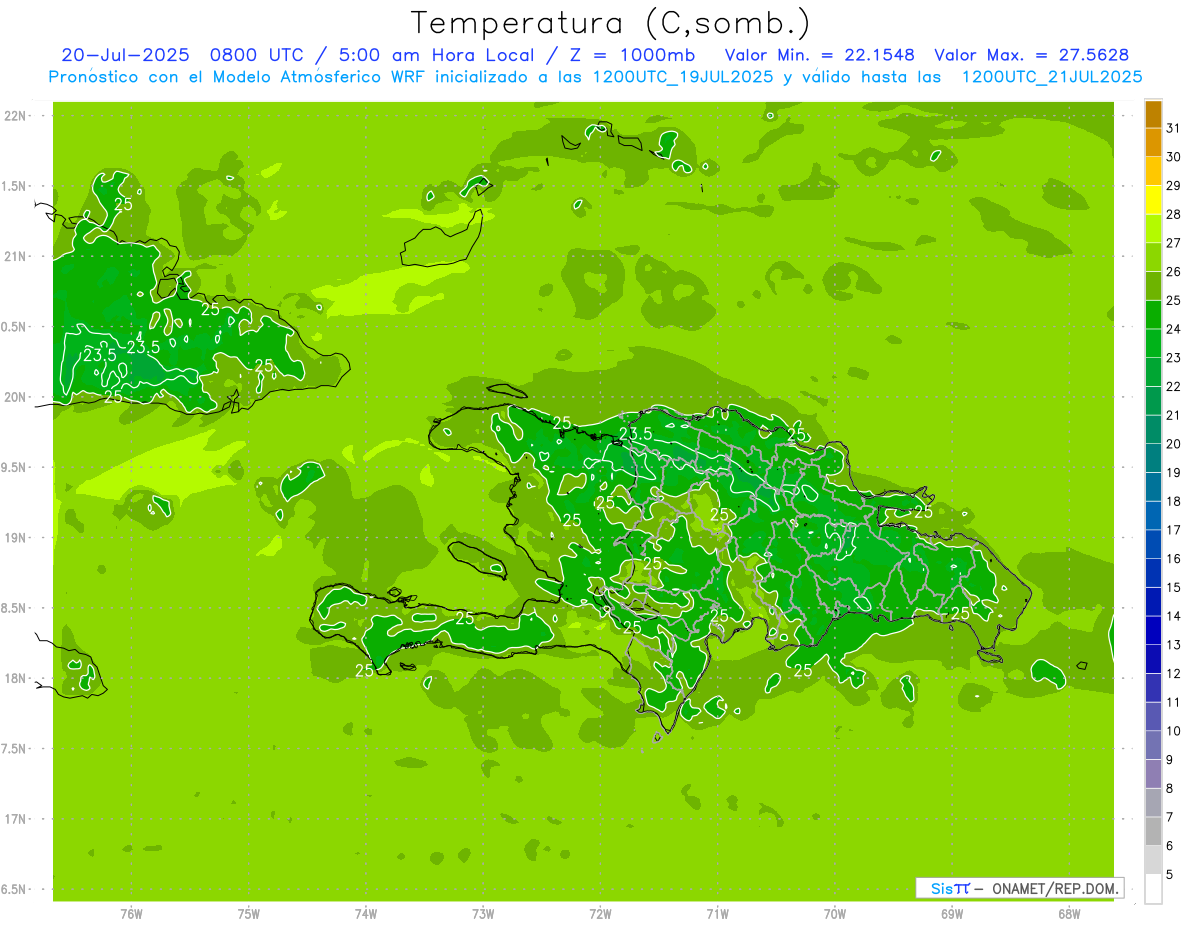
Task: Pick the purple swatch between 8 and 9
Action: coord(1153,774)
